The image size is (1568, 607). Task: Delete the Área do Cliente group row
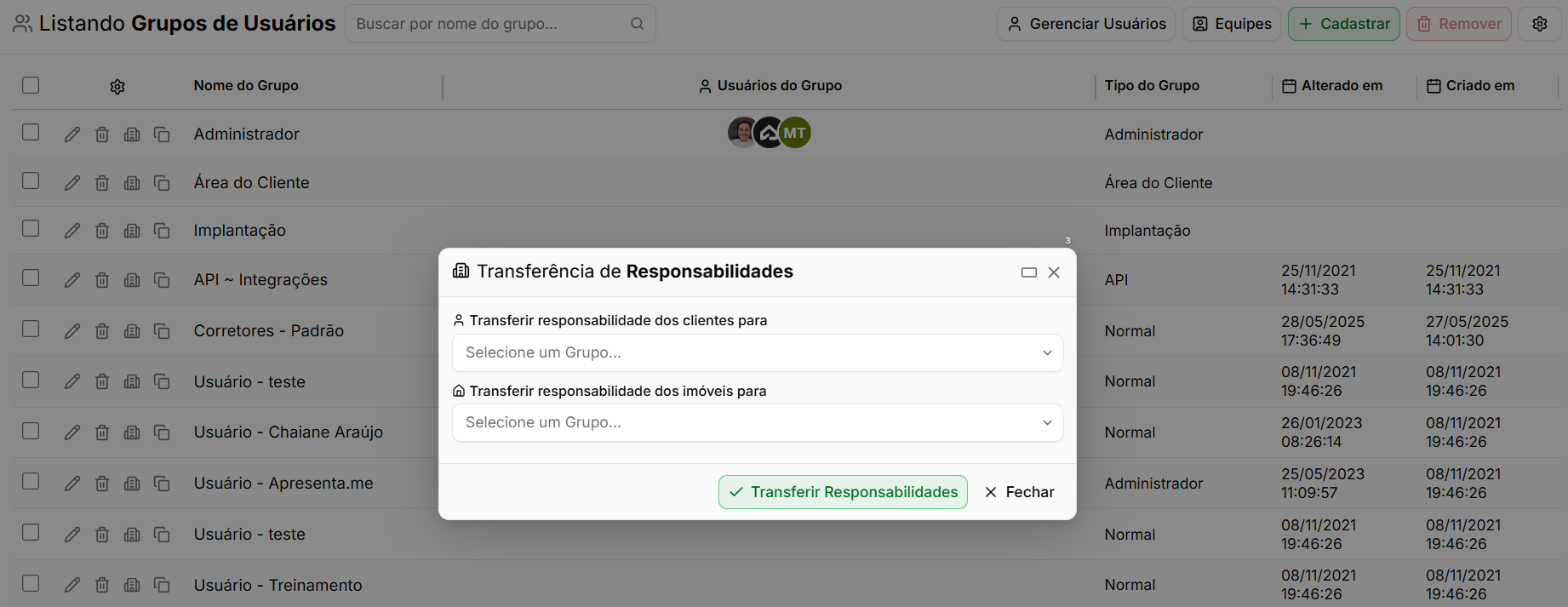pyautogui.click(x=102, y=183)
